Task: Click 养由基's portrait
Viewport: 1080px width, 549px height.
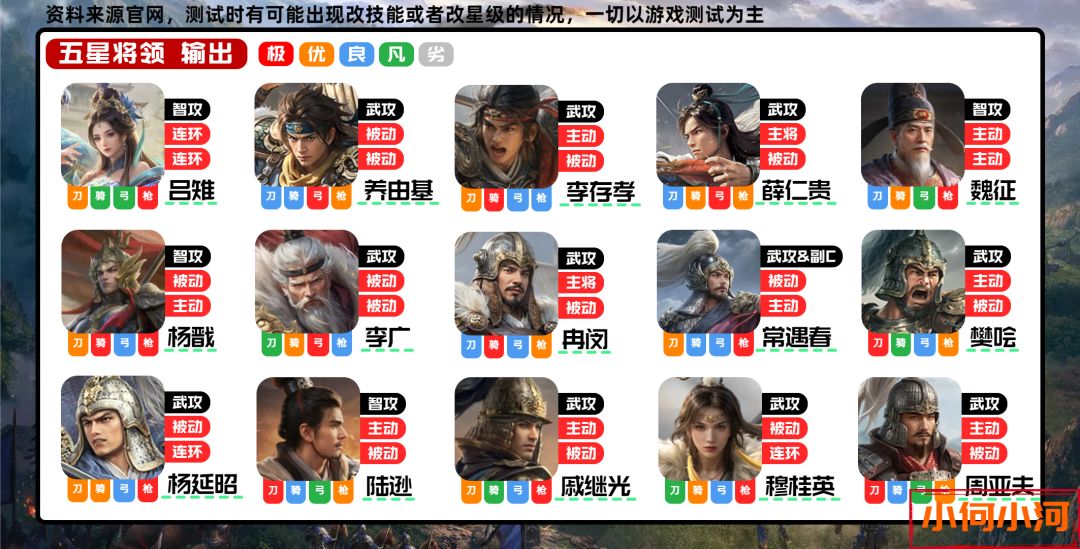Action: [307, 134]
